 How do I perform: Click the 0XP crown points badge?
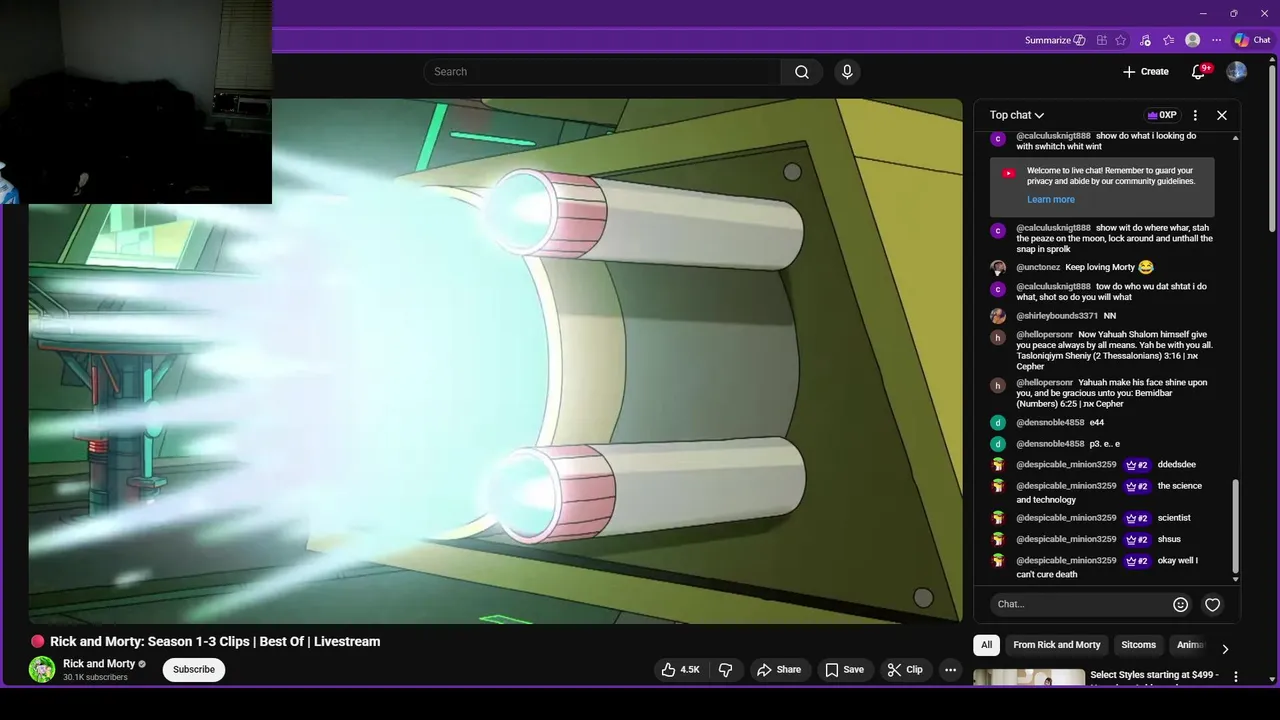coord(1162,115)
